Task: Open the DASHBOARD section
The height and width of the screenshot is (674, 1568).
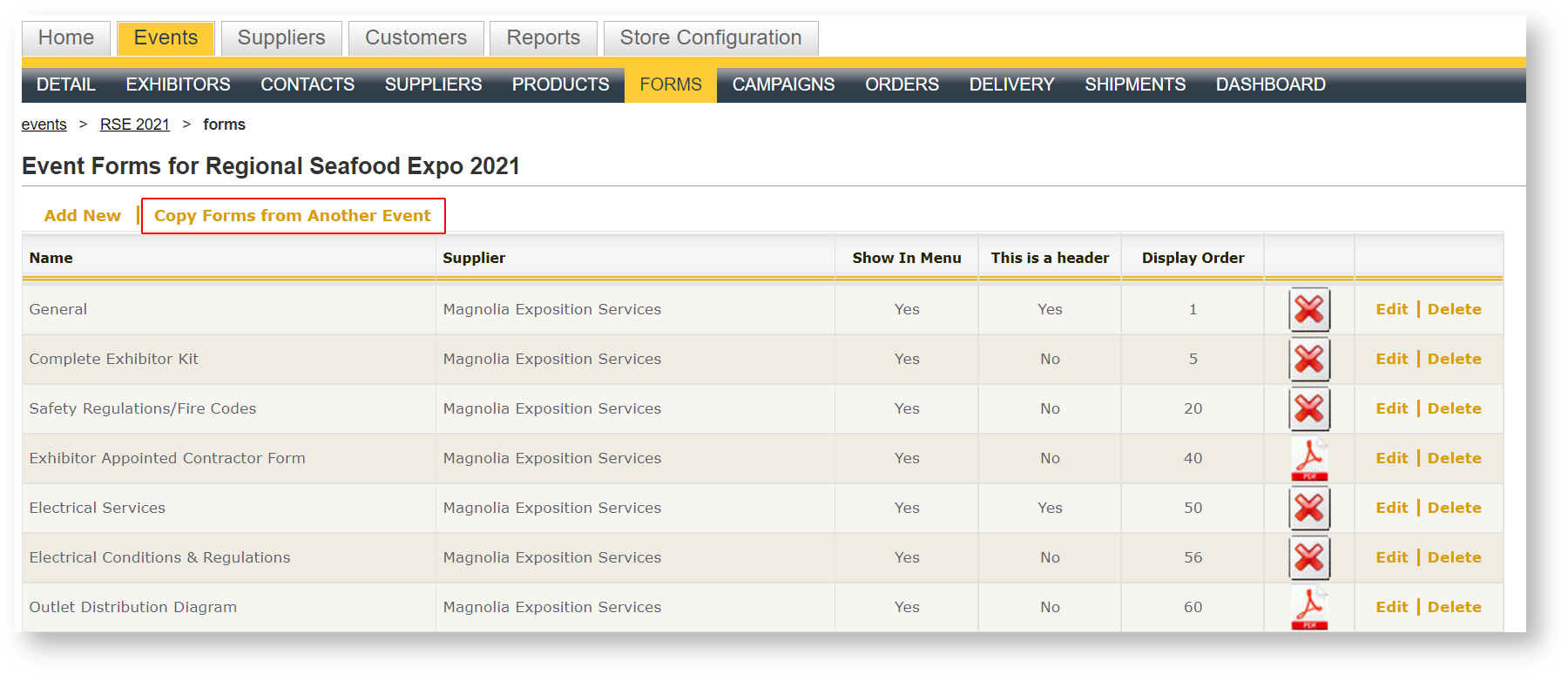Action: click(1270, 84)
